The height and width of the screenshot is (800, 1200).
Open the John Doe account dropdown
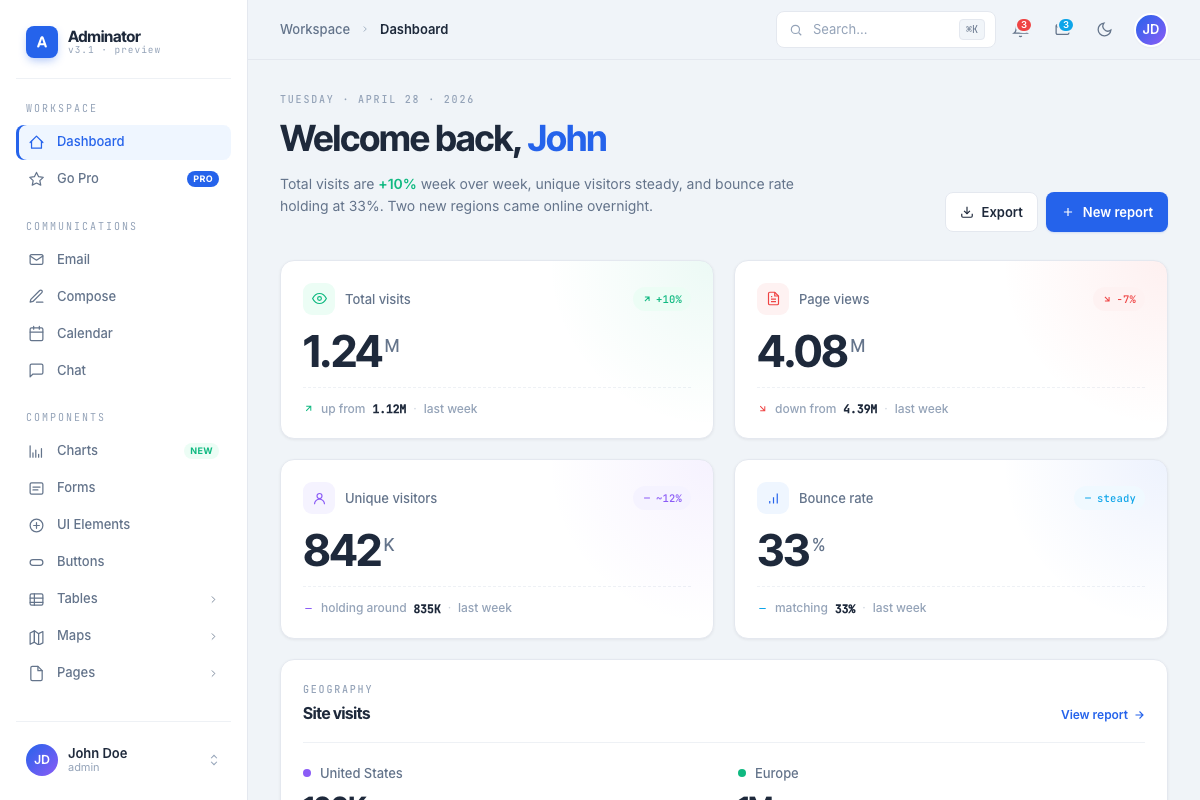click(x=213, y=760)
